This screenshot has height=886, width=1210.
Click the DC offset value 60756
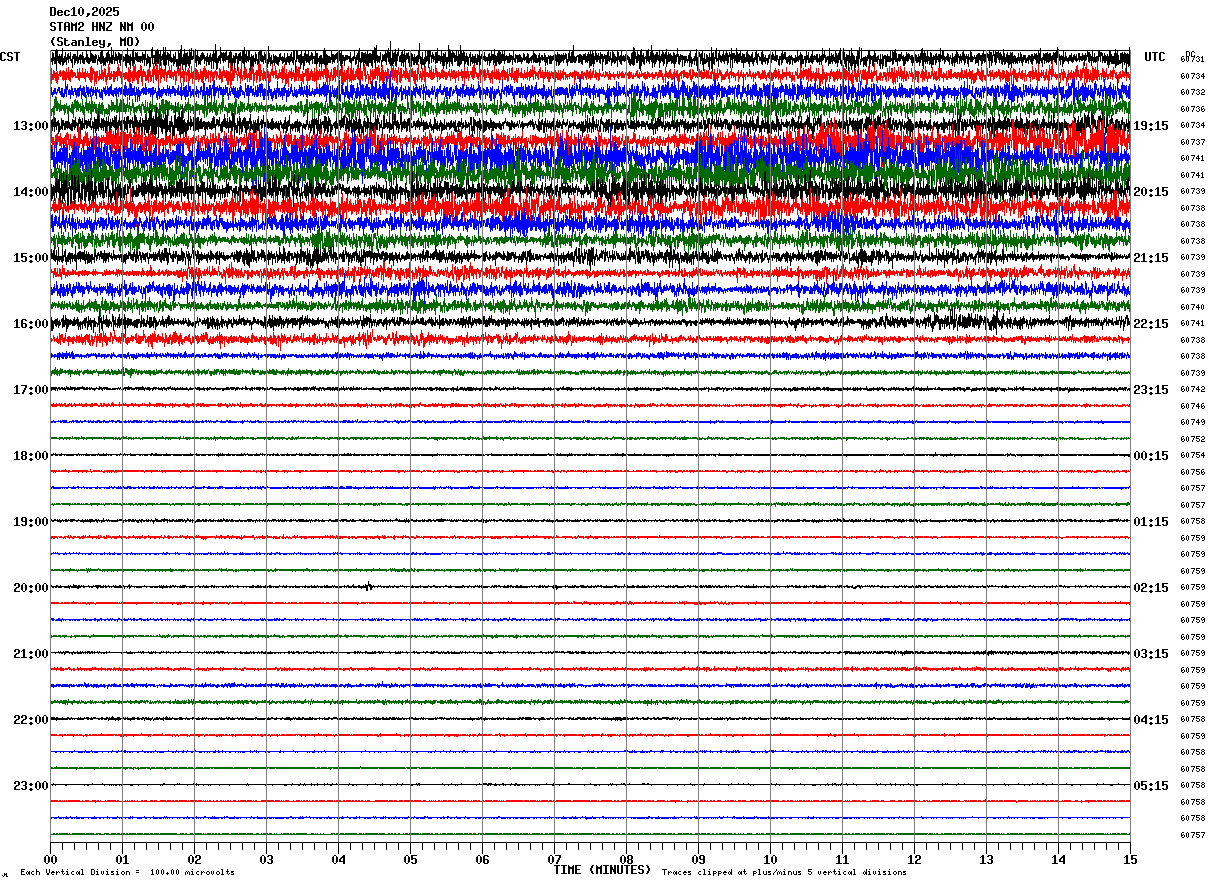[1192, 472]
